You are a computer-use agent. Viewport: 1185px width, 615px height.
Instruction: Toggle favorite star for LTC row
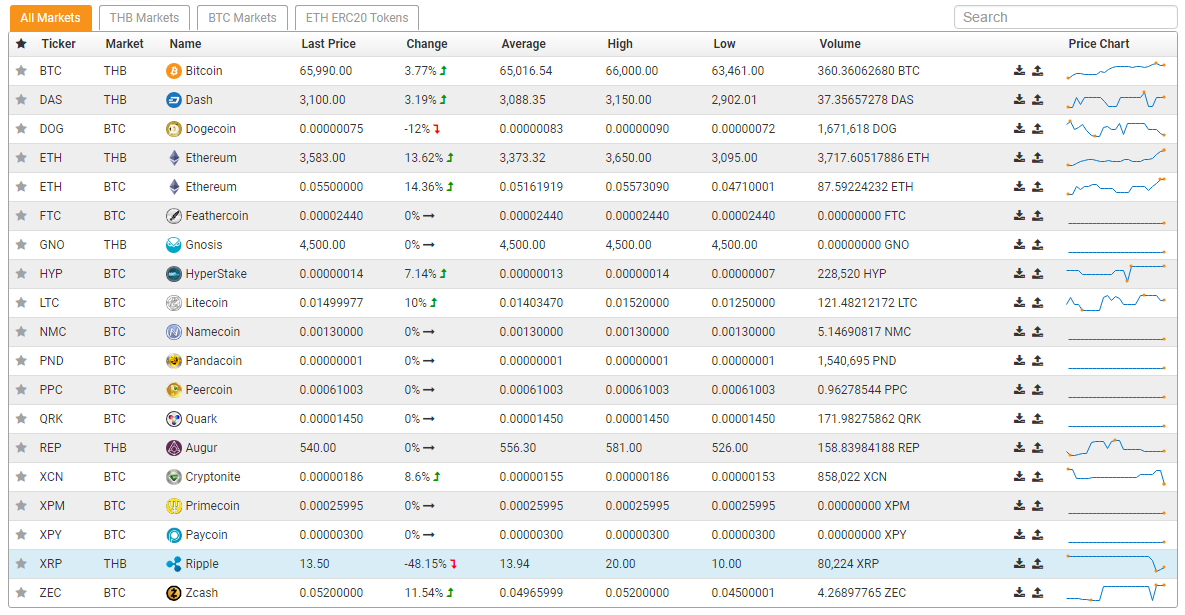click(21, 303)
